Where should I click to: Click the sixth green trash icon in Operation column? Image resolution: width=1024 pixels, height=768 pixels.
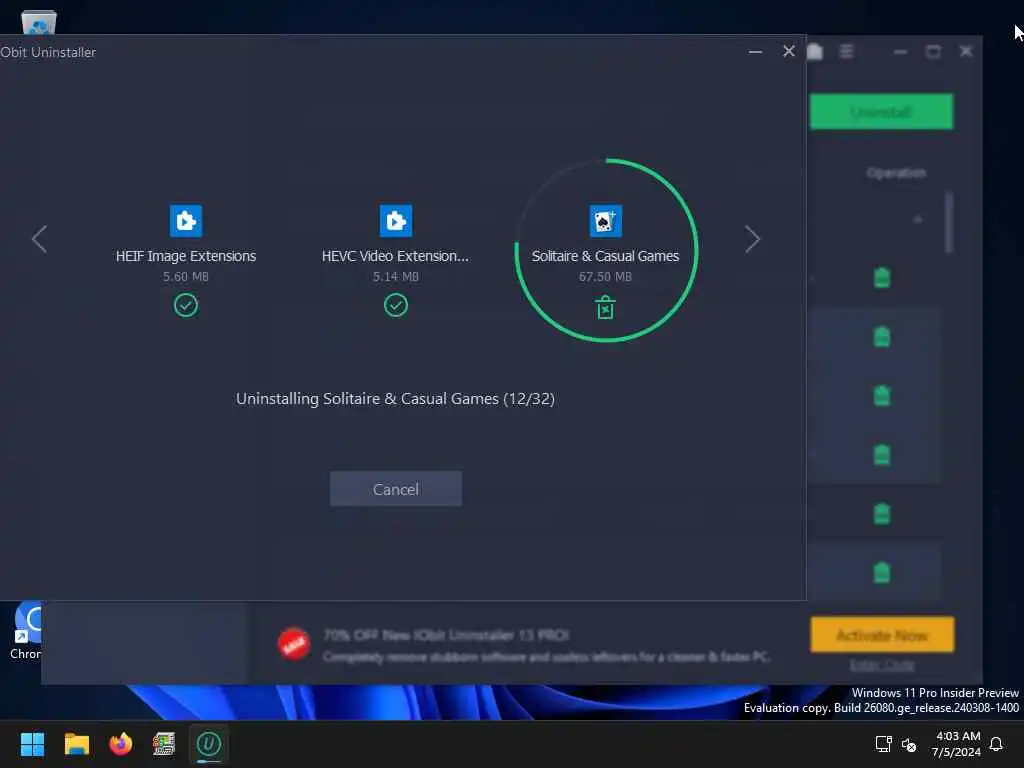882,573
